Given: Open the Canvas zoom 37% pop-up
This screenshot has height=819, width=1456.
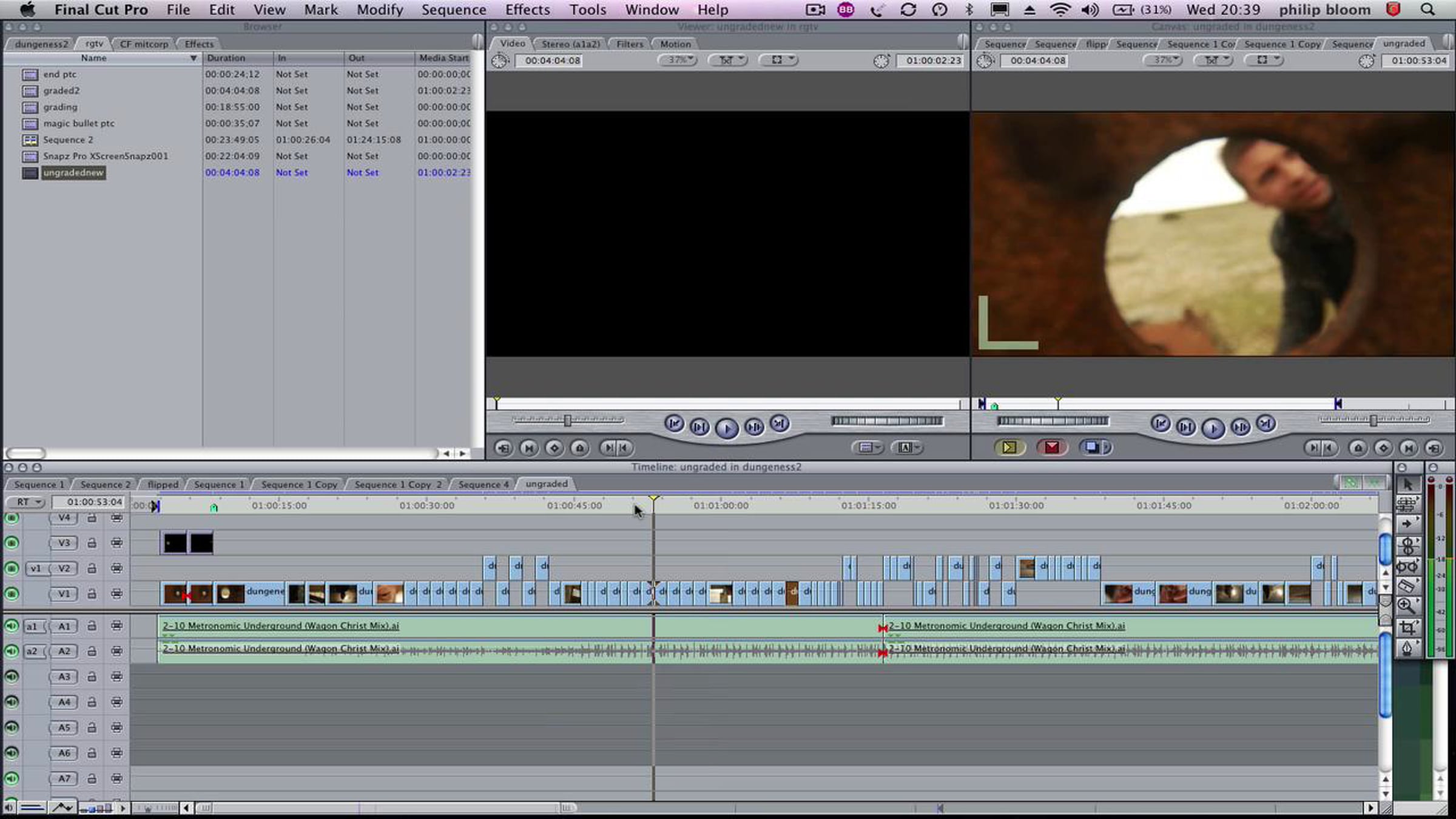Looking at the screenshot, I should (x=1164, y=60).
